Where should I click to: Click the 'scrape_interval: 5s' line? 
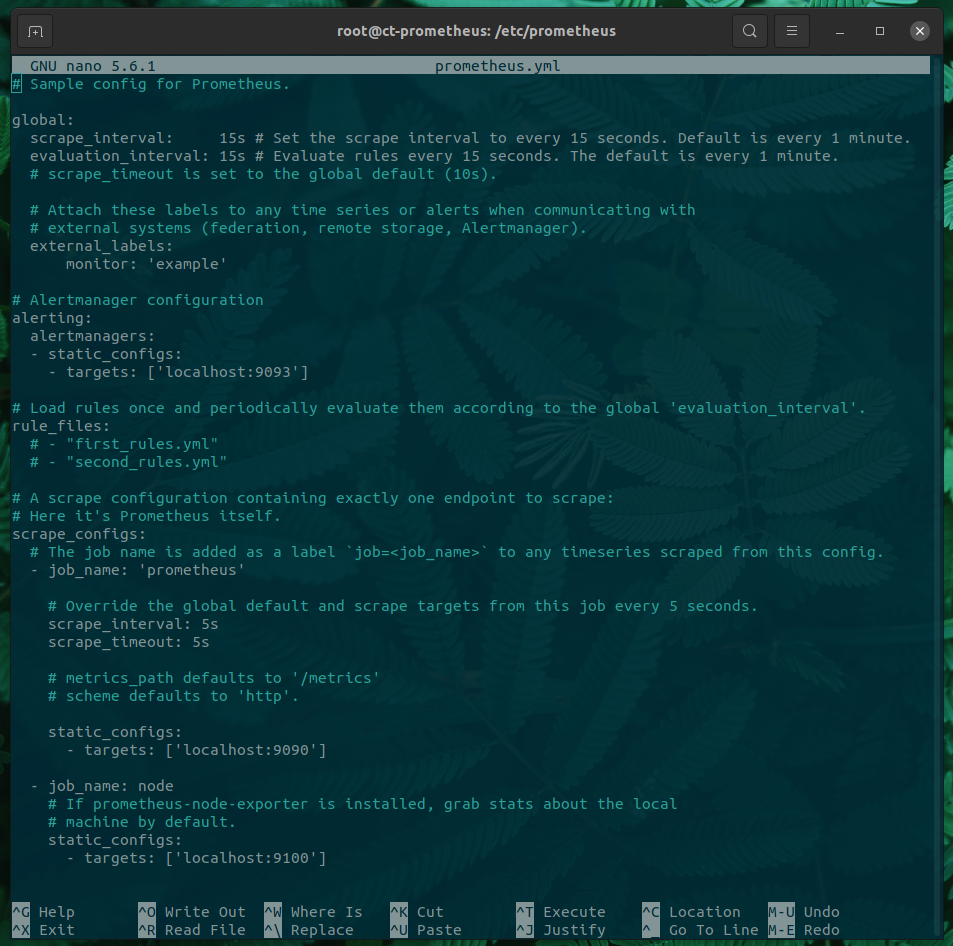pos(133,624)
